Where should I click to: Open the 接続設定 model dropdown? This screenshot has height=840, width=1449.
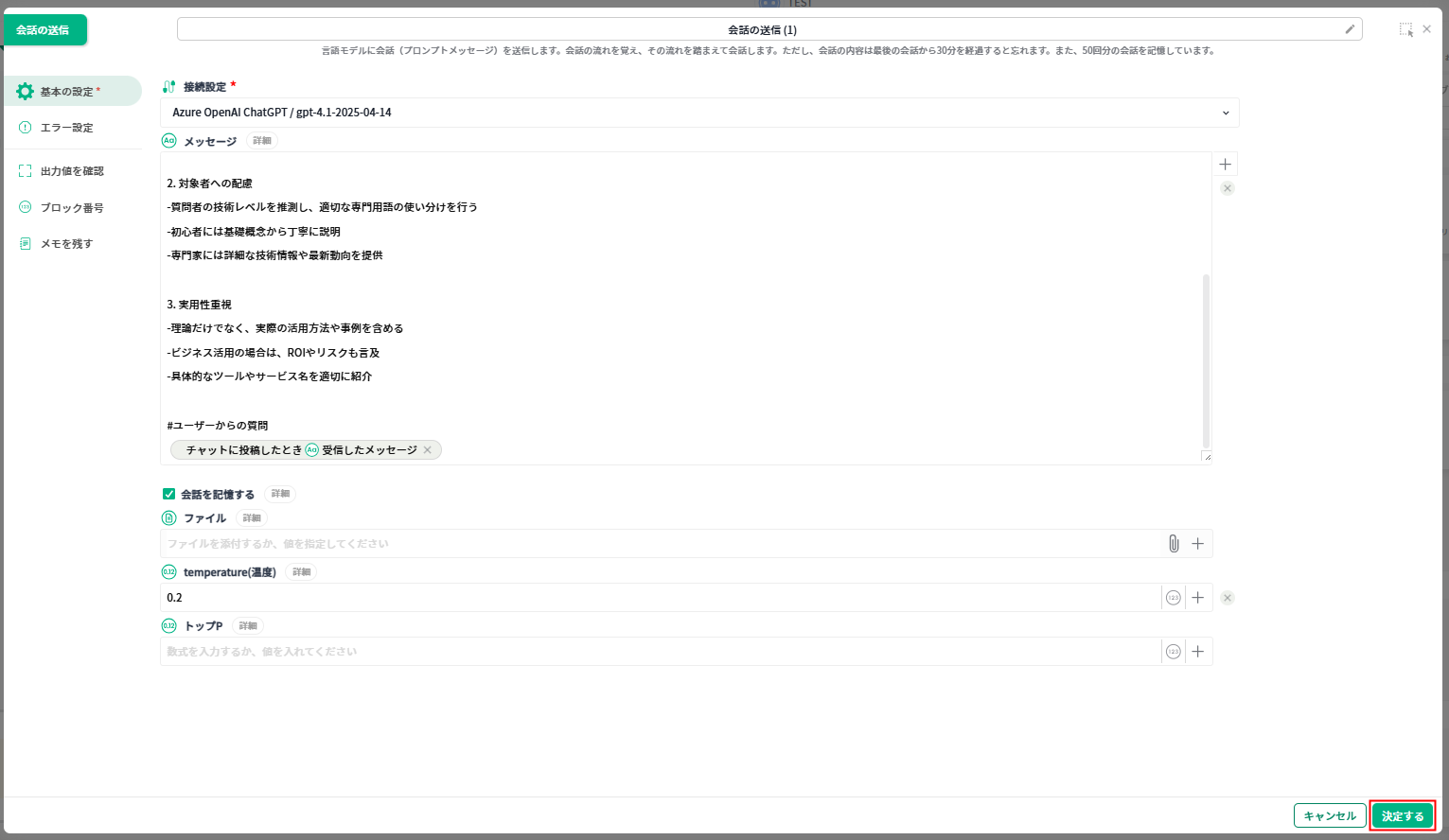(x=699, y=113)
